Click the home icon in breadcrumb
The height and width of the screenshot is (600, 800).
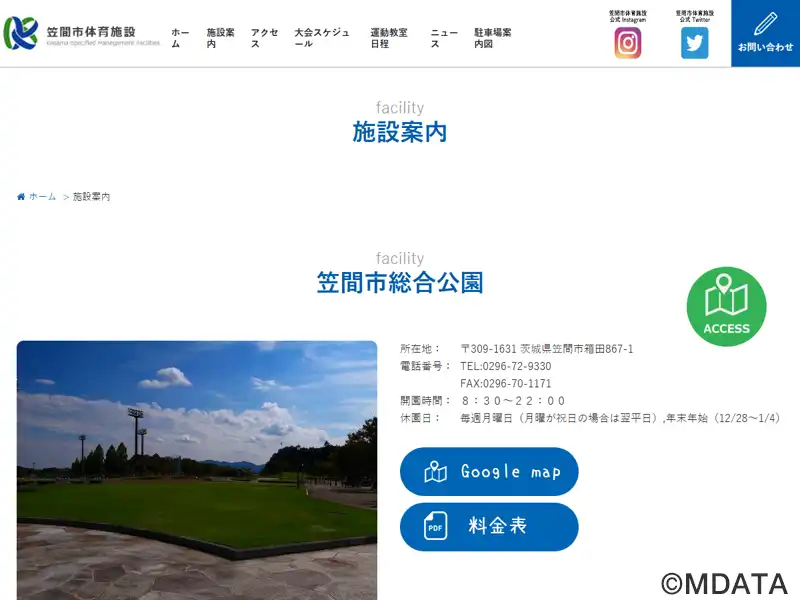[21, 197]
